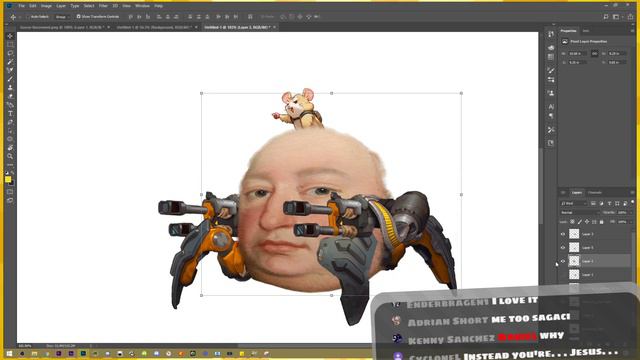Lock transparent pixels in Layers panel
640x360 pixels.
click(572, 222)
